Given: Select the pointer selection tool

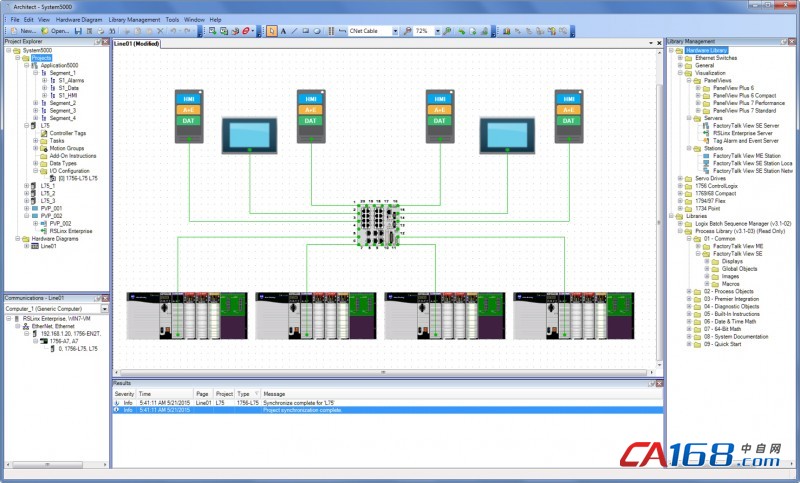Looking at the screenshot, I should pos(272,31).
